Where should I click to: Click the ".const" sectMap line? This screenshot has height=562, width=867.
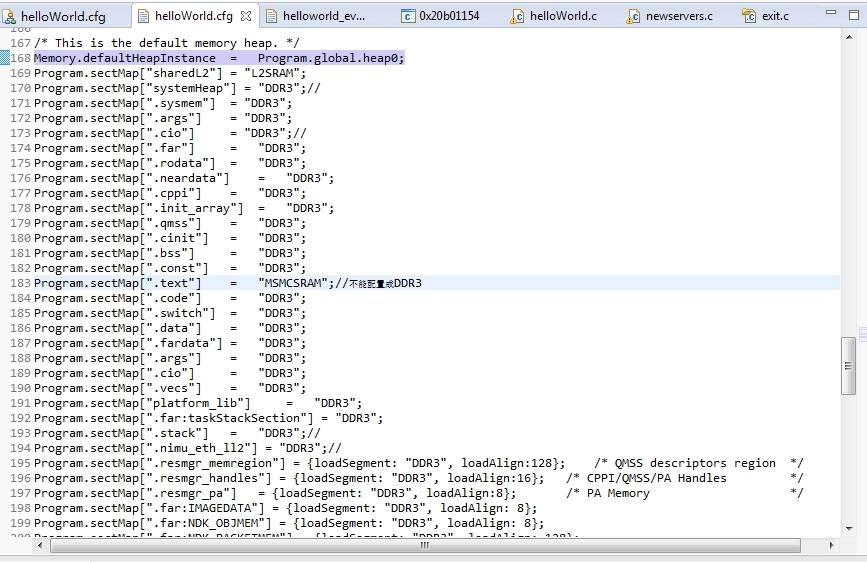170,268
